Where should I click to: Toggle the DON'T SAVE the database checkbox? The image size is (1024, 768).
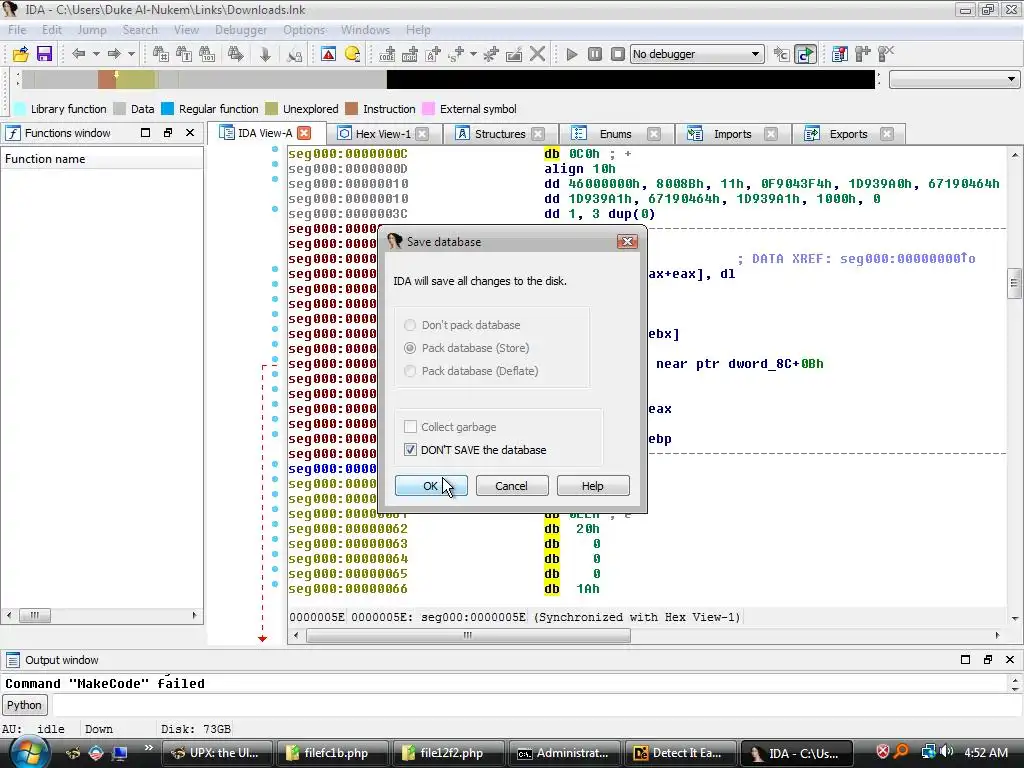click(x=410, y=450)
